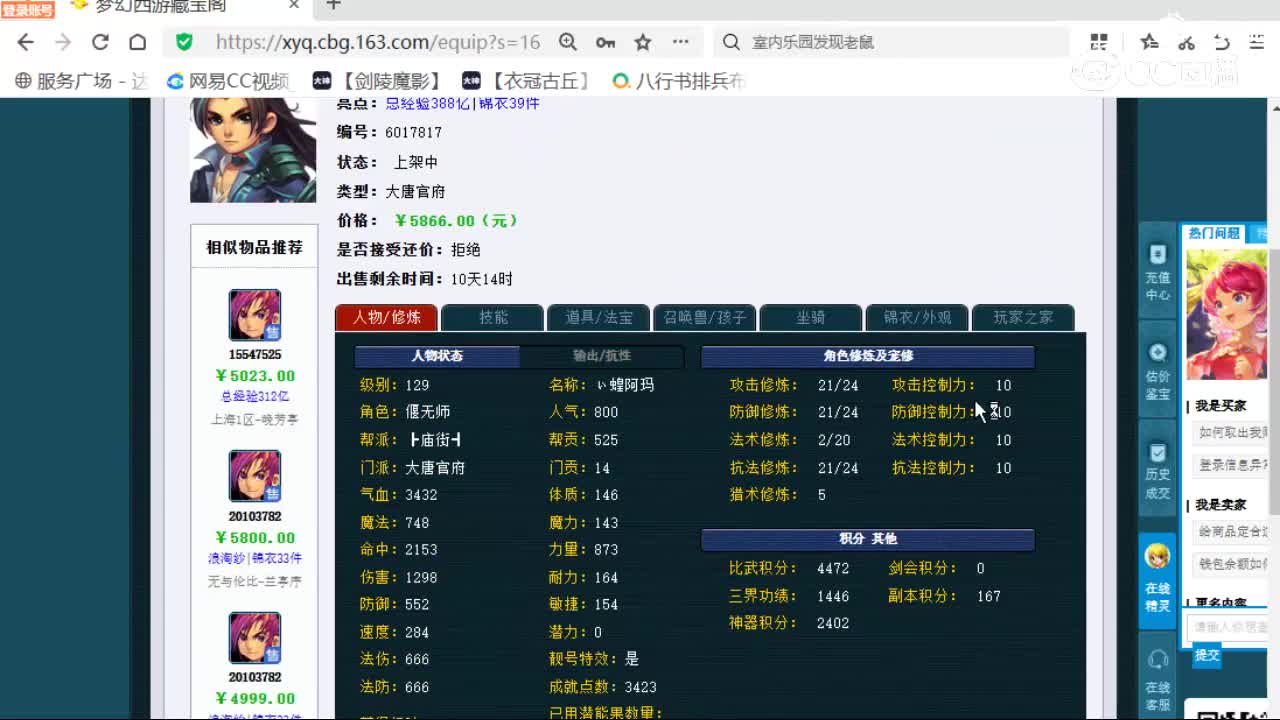Open similar item avatar priced ¥5800.00
1280x720 pixels.
254,476
